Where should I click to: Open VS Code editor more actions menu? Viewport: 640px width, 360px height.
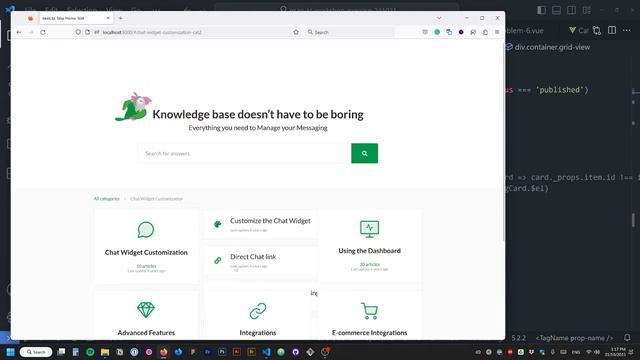click(x=627, y=30)
